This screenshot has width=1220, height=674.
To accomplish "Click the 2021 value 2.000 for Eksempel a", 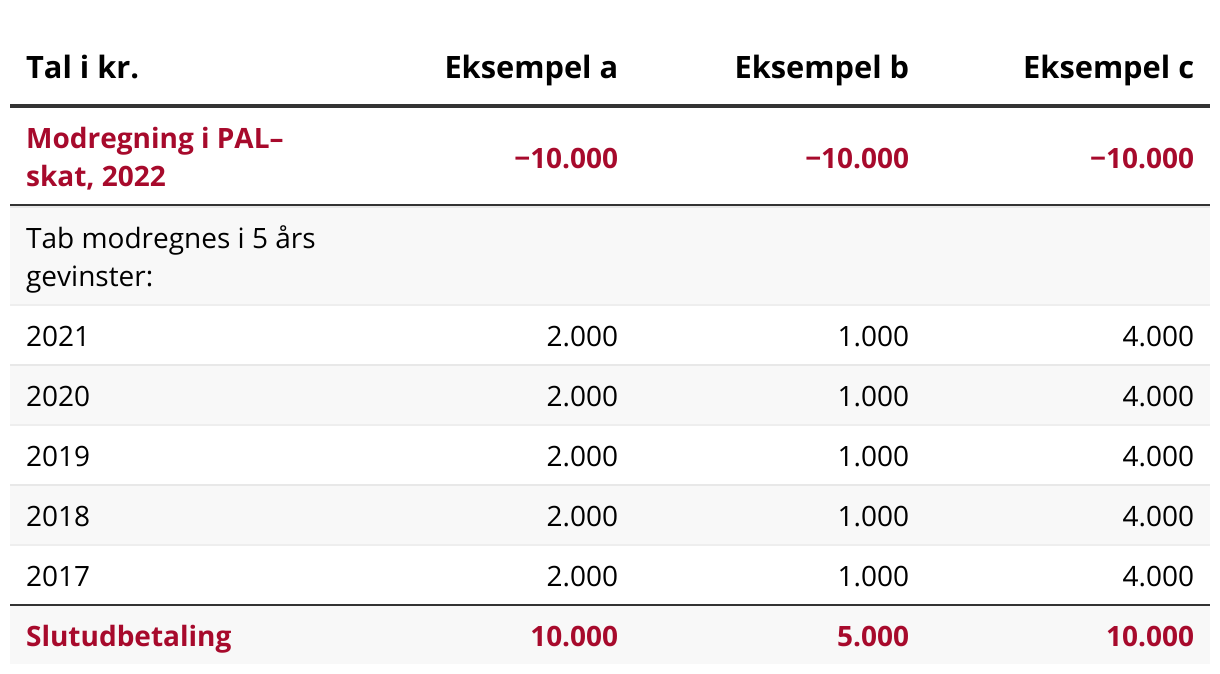I will pos(582,336).
